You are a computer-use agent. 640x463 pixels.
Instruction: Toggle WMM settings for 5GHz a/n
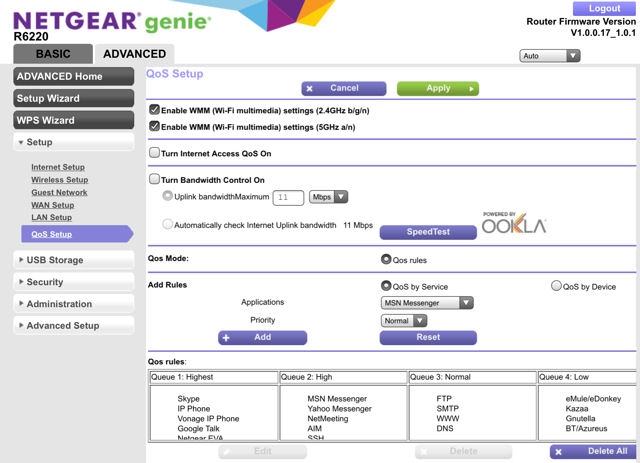pyautogui.click(x=154, y=126)
